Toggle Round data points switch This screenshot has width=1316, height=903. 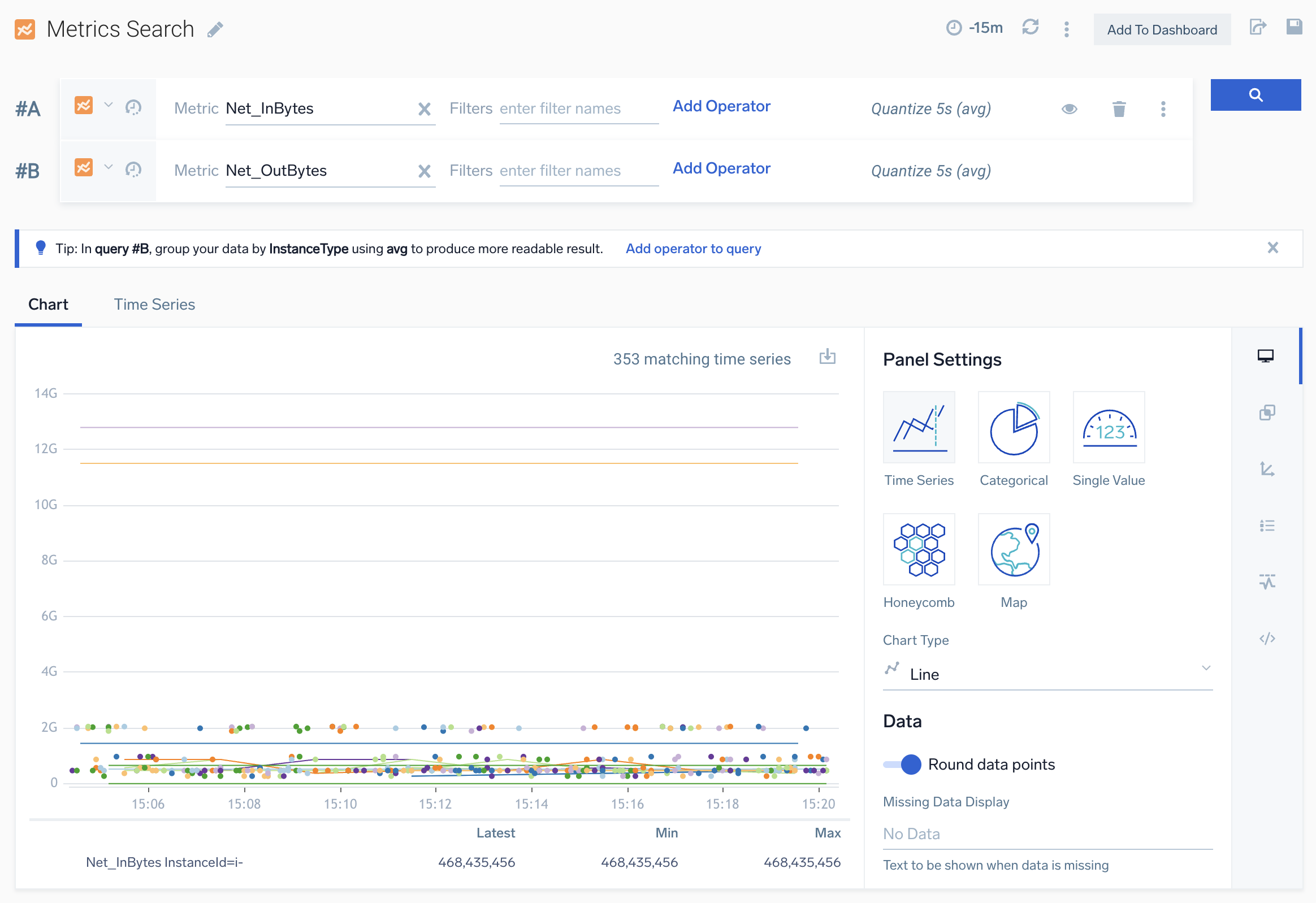[902, 765]
